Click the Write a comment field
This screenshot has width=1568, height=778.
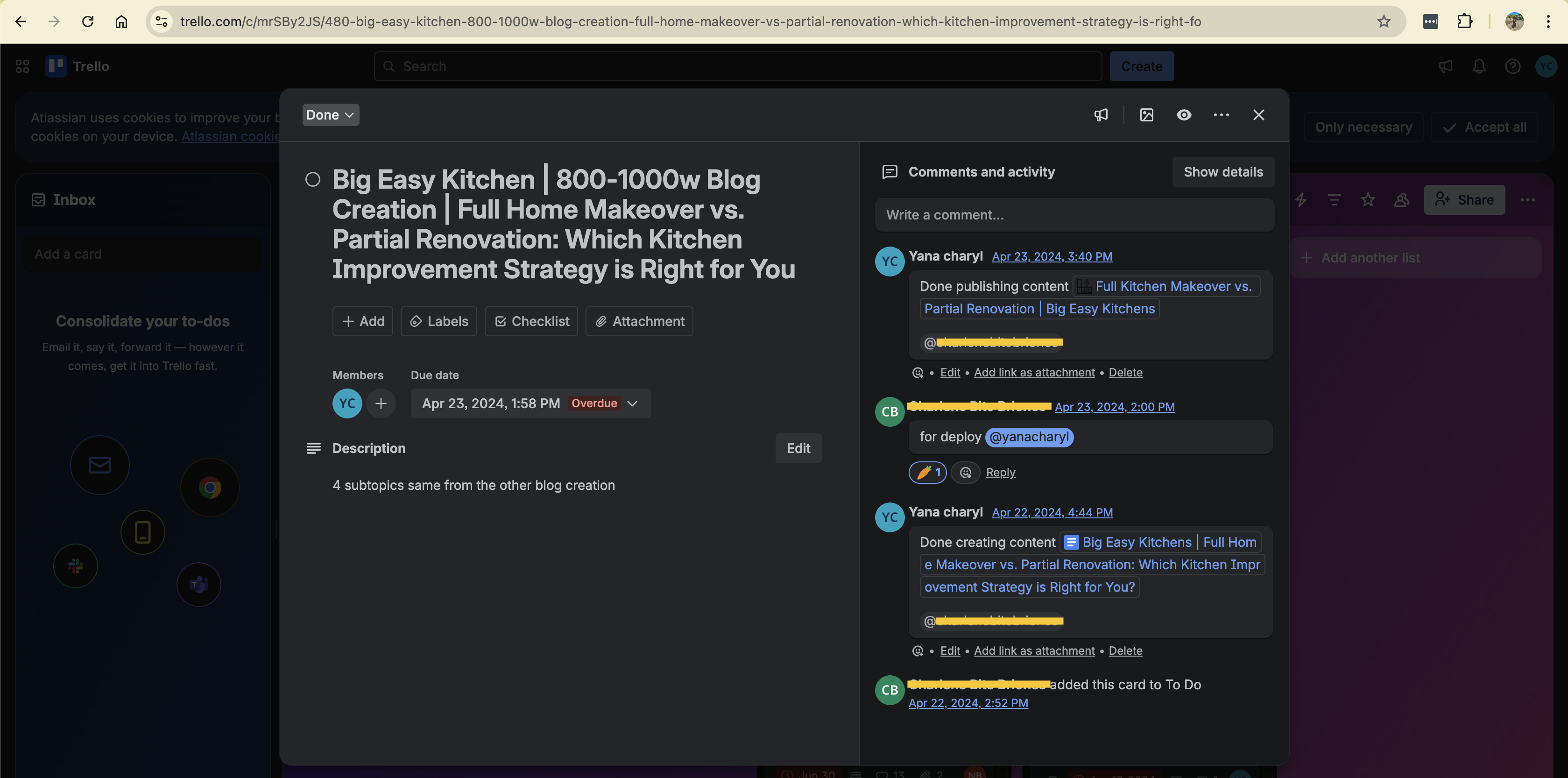[1074, 215]
